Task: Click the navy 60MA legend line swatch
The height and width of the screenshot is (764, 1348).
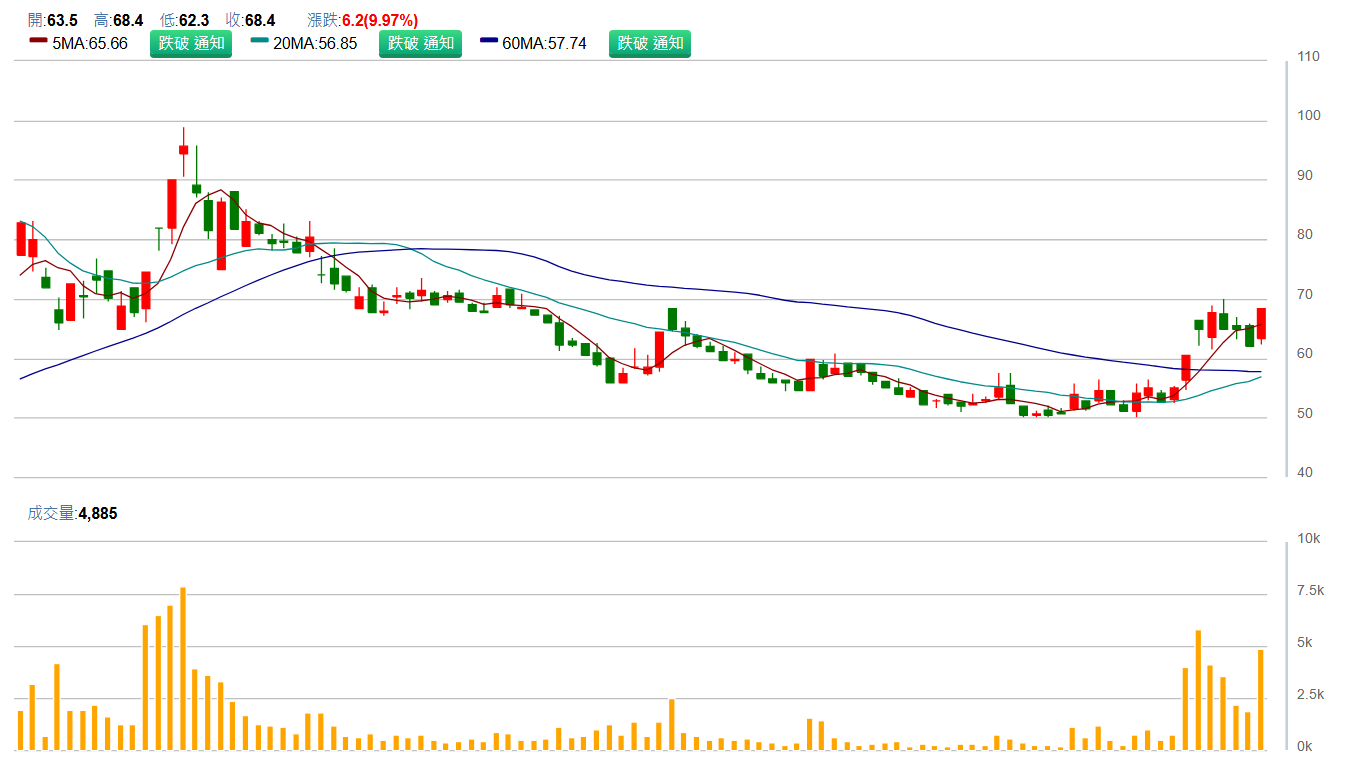Action: (x=489, y=41)
